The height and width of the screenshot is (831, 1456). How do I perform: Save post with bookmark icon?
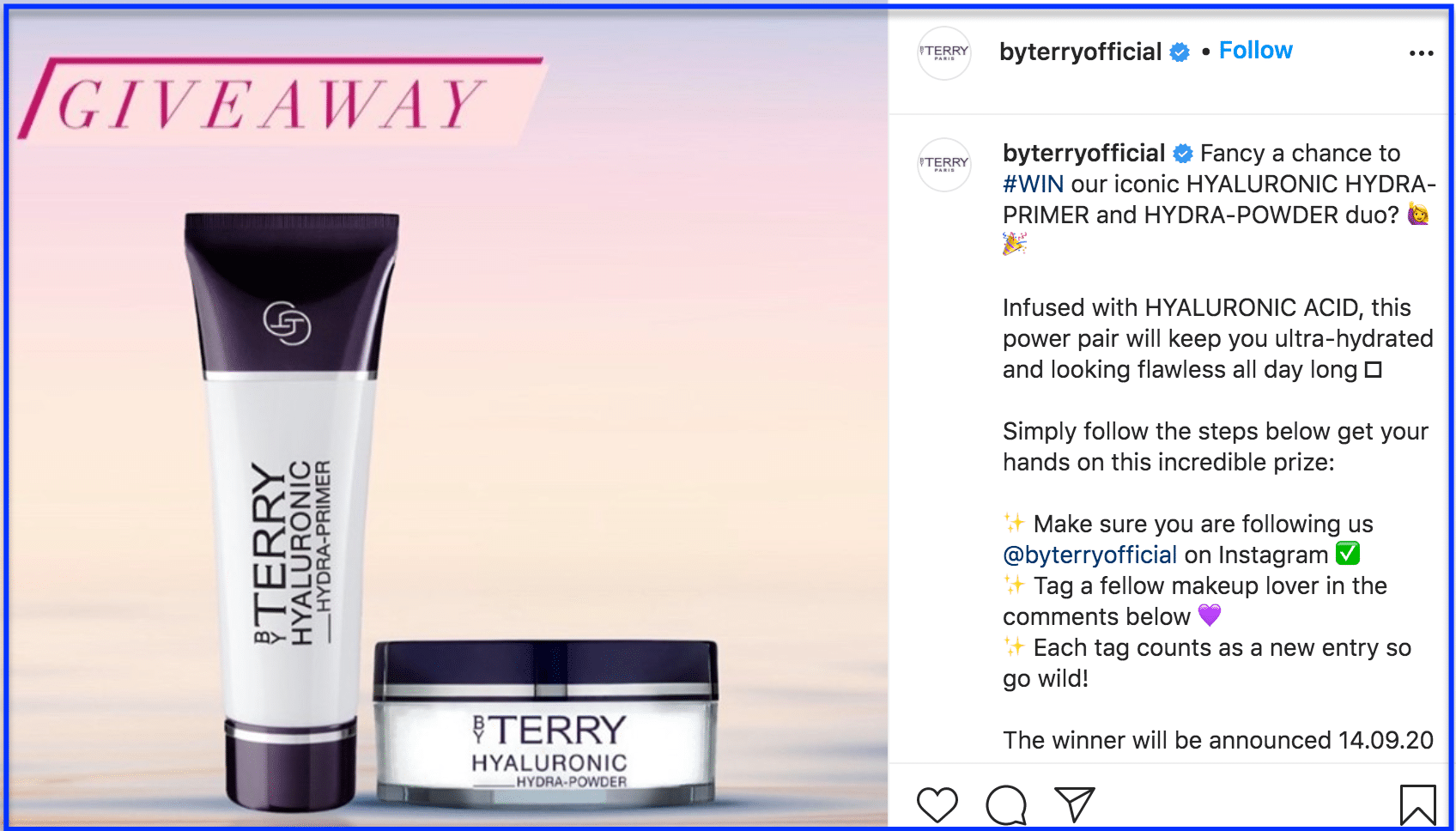(1417, 805)
